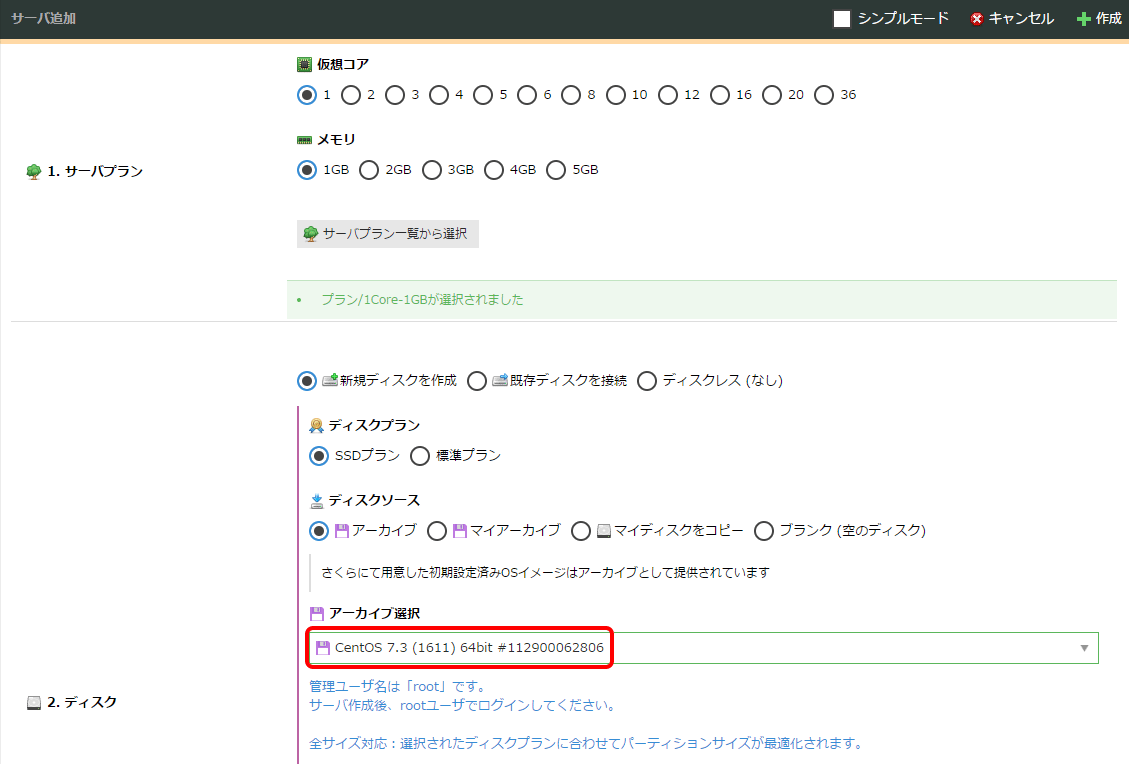Image resolution: width=1129 pixels, height=764 pixels.
Task: Click the ディスク drive icon in sidebar
Action: (34, 703)
